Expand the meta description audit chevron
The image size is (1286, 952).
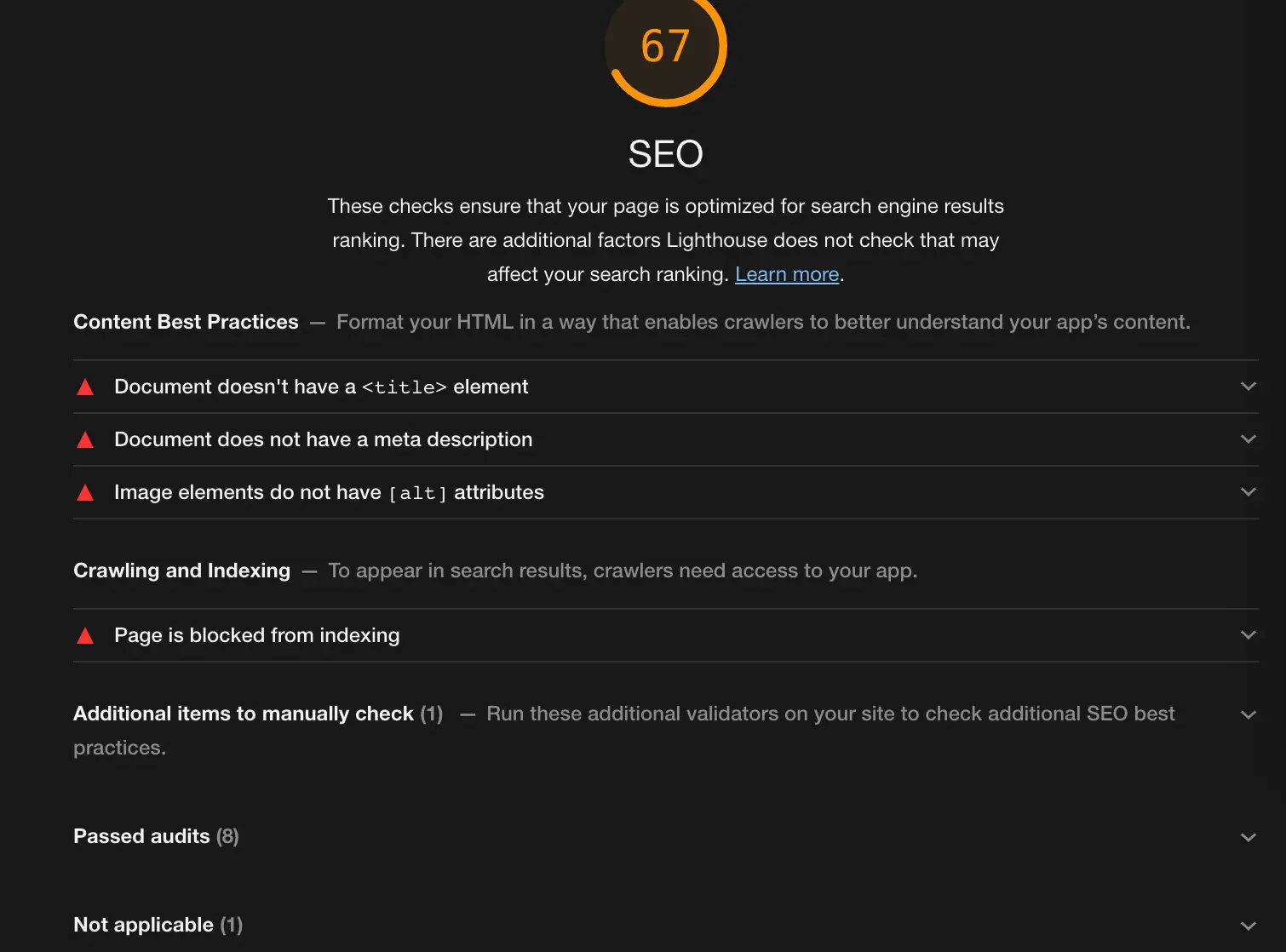click(x=1249, y=439)
